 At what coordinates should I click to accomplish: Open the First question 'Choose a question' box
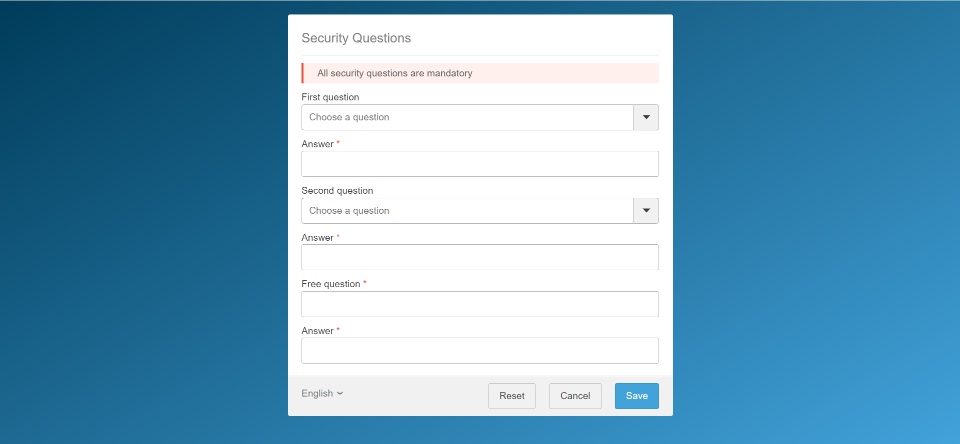pos(467,117)
